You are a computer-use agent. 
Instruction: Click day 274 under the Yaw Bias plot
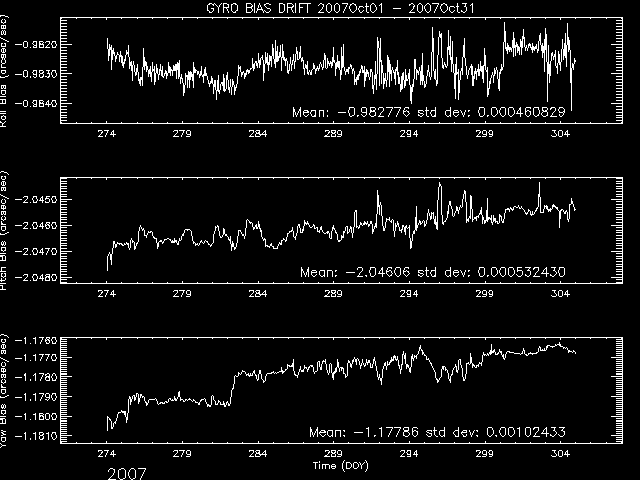coord(107,453)
